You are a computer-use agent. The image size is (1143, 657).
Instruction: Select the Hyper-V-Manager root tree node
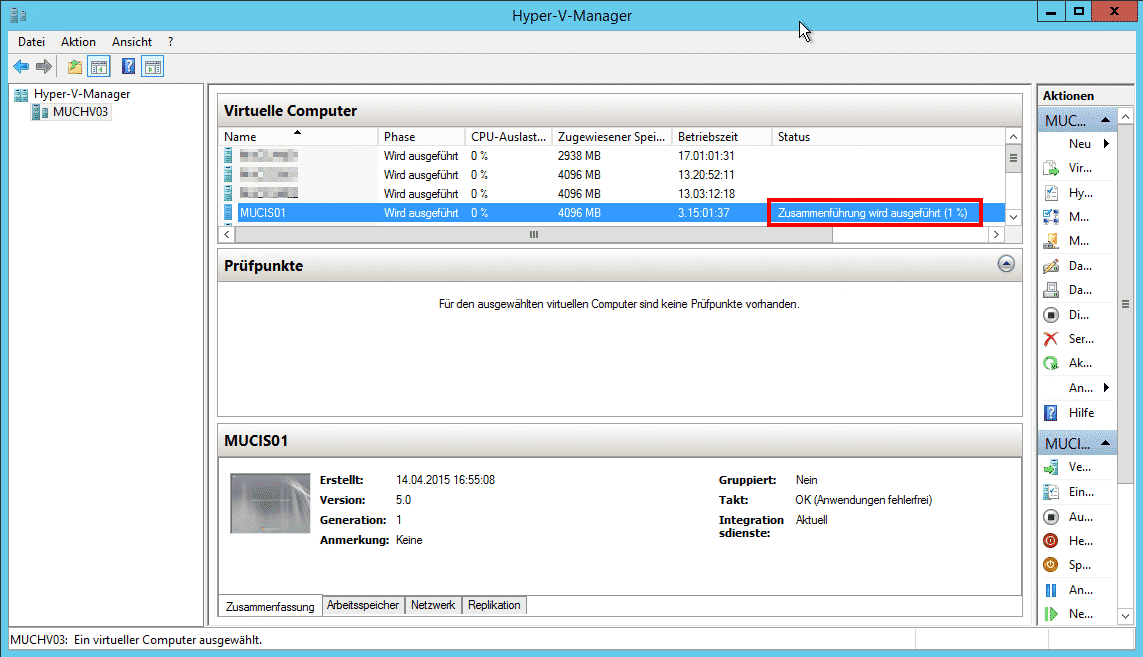(82, 94)
